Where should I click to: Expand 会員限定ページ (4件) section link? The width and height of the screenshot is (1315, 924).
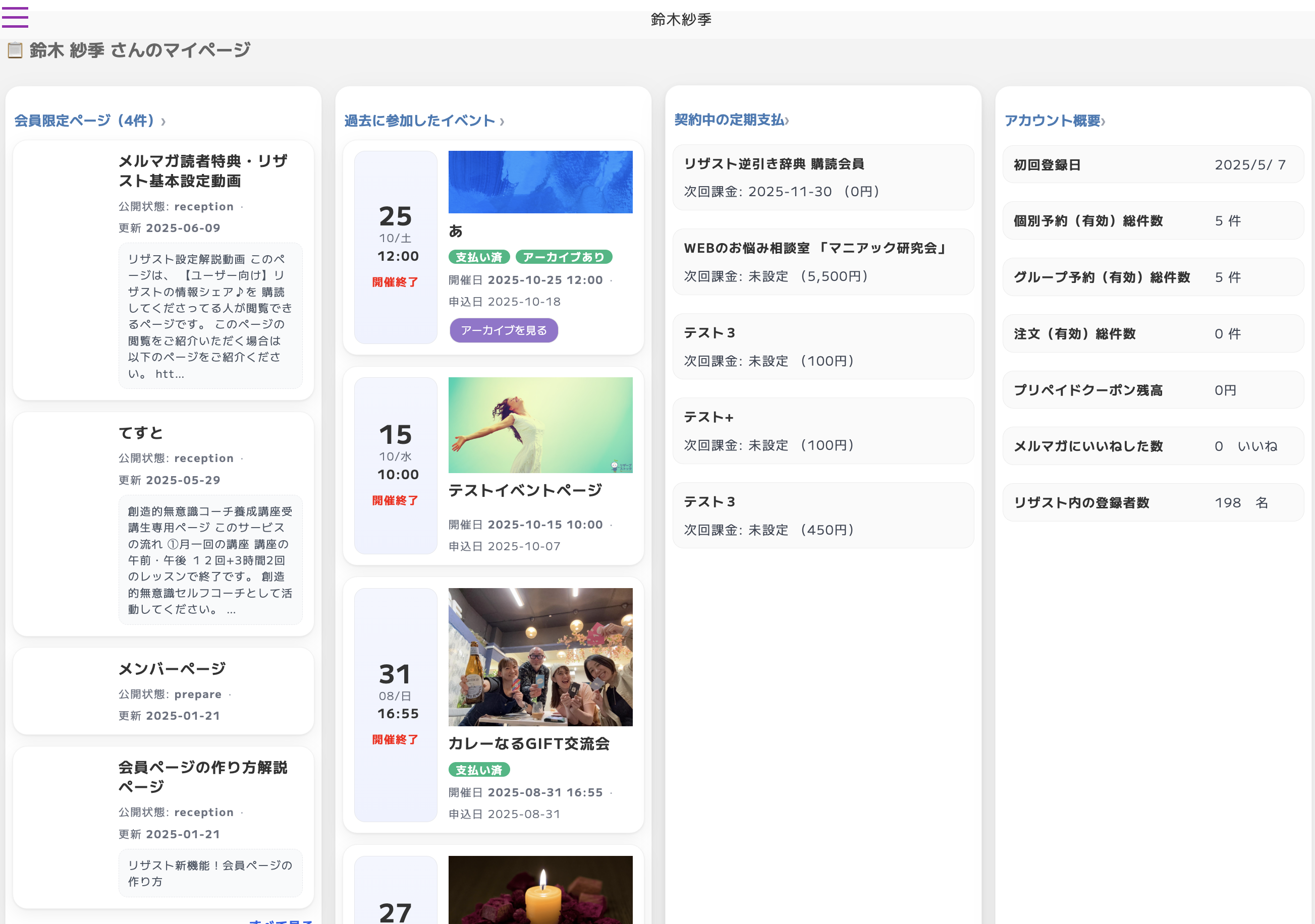(89, 121)
